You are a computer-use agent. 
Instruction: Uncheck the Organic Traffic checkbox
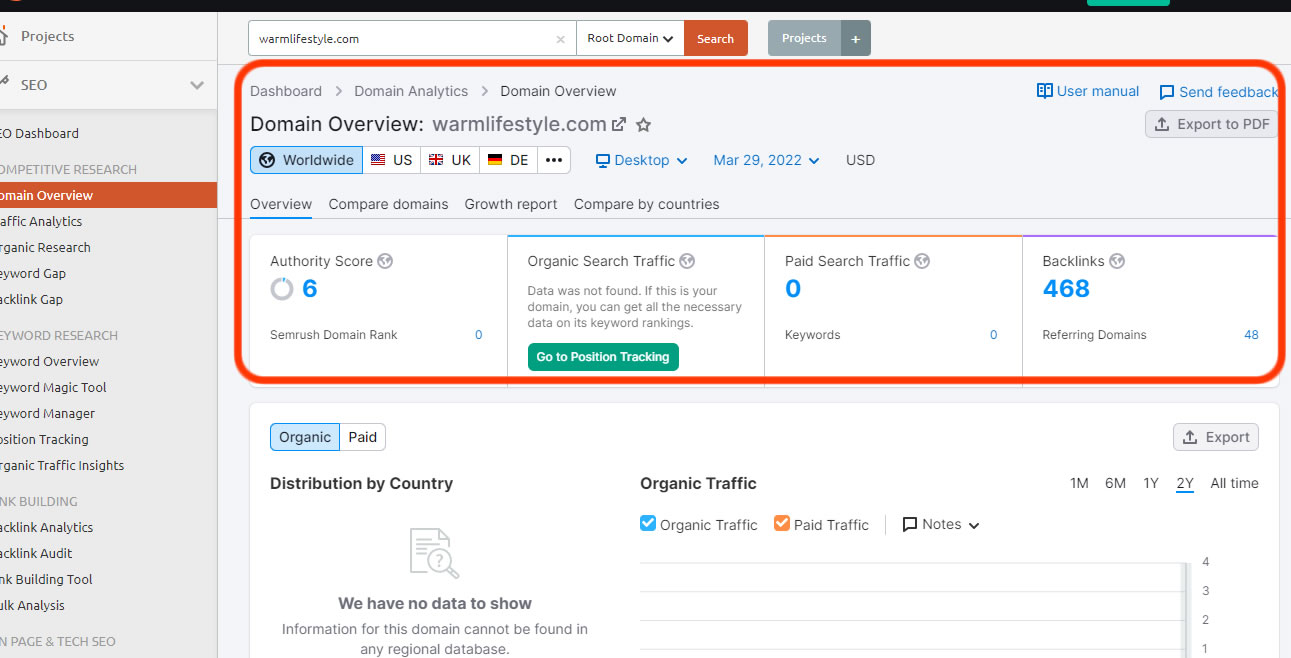pos(648,523)
